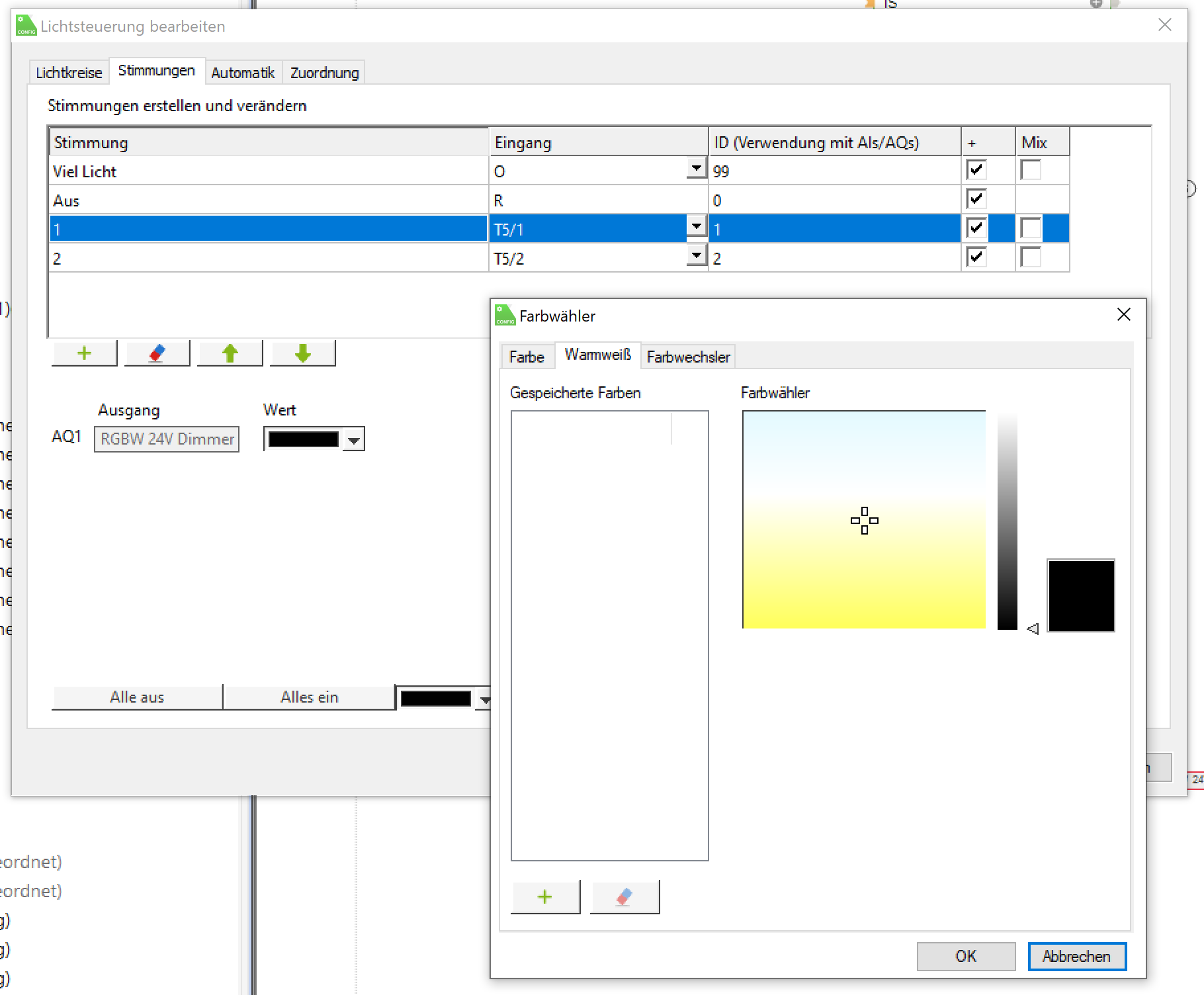The width and height of the screenshot is (1204, 995).
Task: Add saved color in Farbwähler dialog
Action: 545,897
